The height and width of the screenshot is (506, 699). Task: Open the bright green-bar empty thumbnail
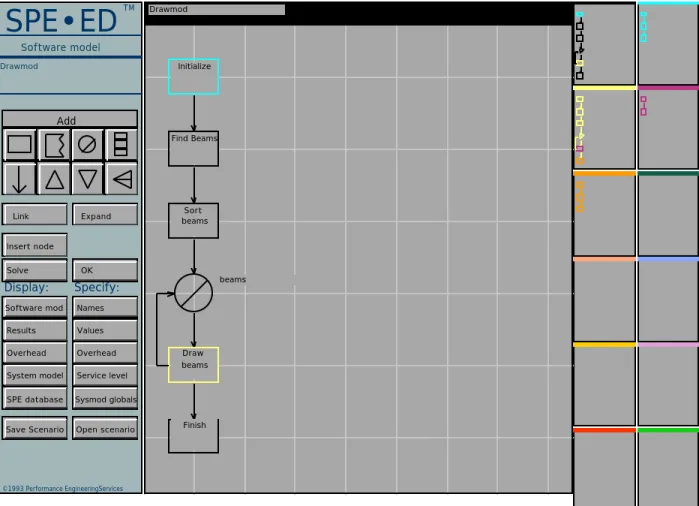[x=668, y=466]
